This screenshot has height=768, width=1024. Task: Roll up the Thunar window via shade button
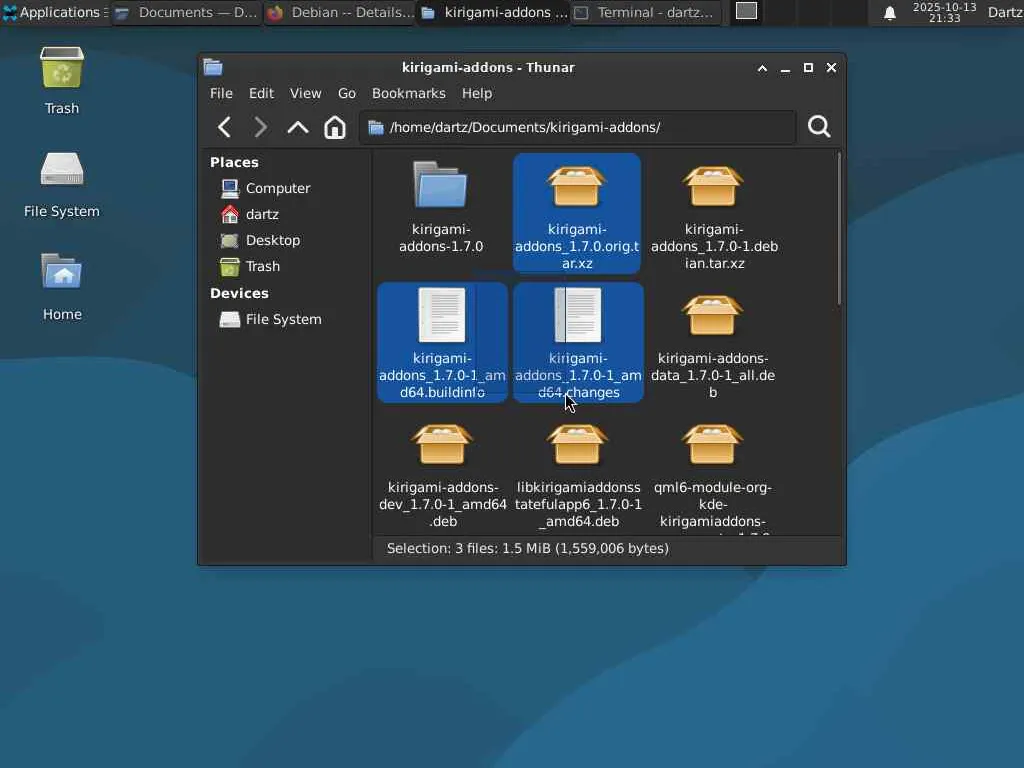[762, 68]
